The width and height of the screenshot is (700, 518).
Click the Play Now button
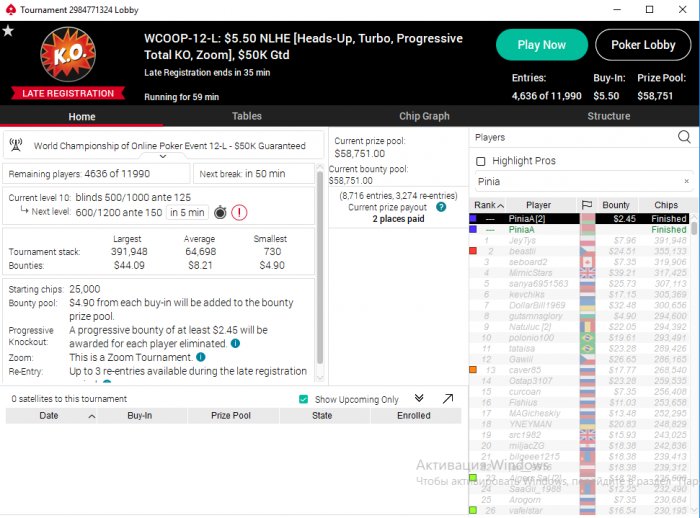[x=542, y=45]
